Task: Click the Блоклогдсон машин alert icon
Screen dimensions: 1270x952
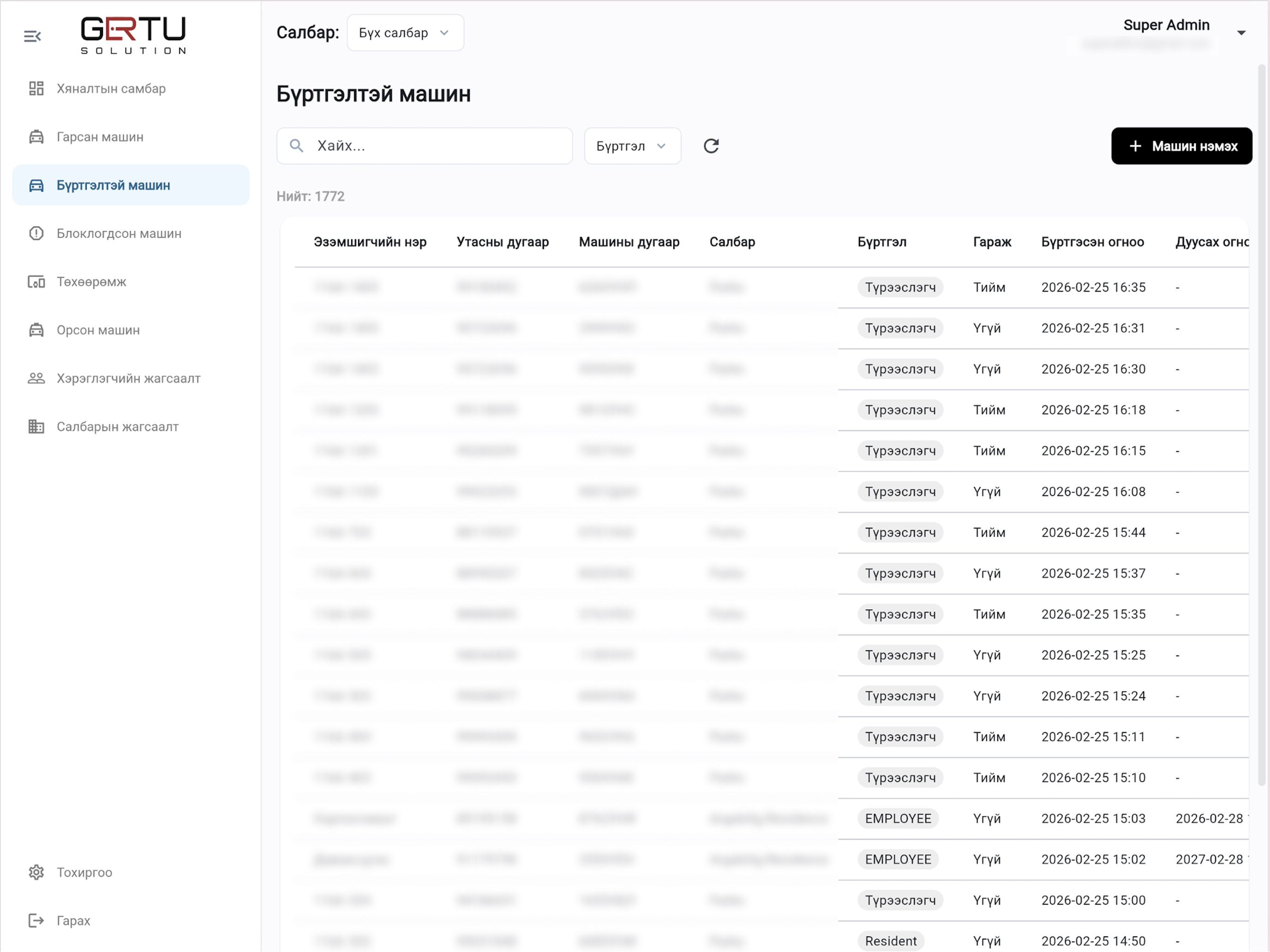Action: pos(36,233)
